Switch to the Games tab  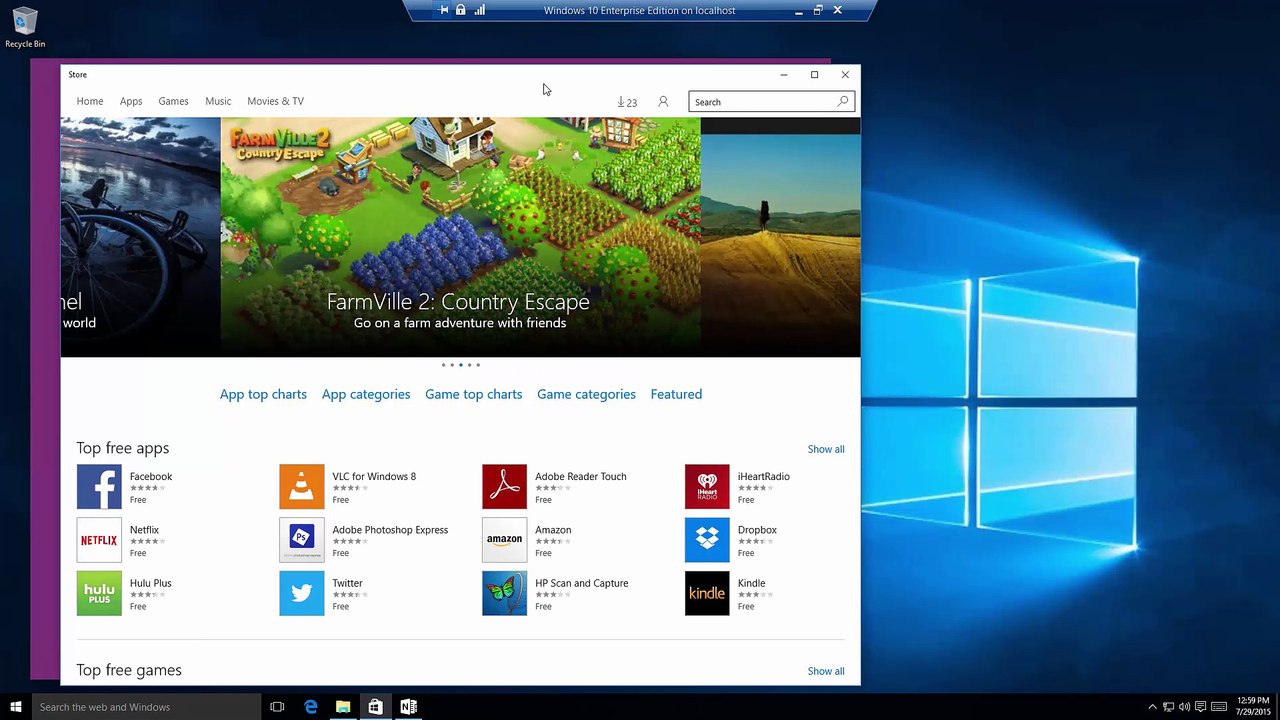pos(173,101)
